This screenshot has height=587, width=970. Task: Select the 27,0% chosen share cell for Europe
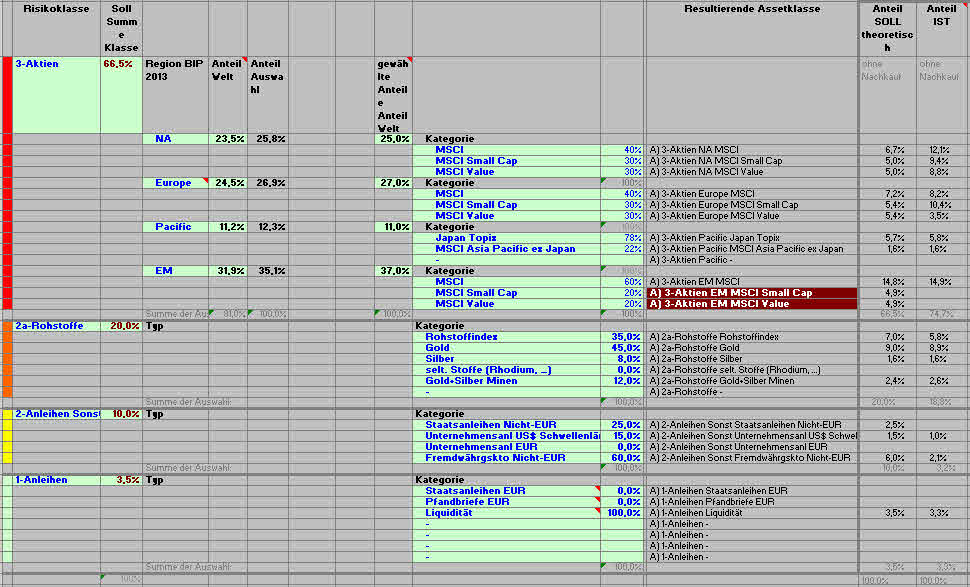click(393, 183)
